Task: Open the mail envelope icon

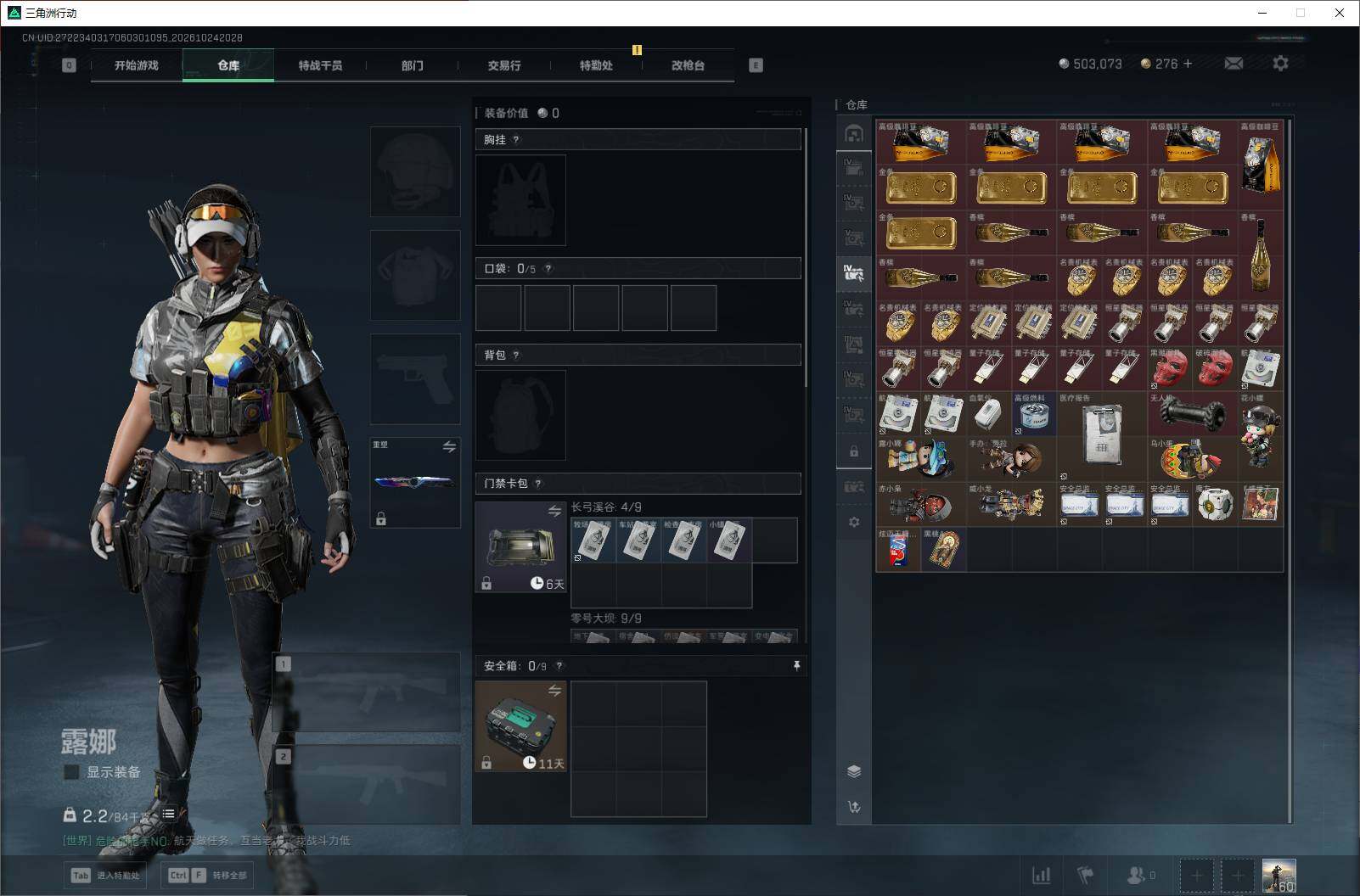Action: (1234, 64)
